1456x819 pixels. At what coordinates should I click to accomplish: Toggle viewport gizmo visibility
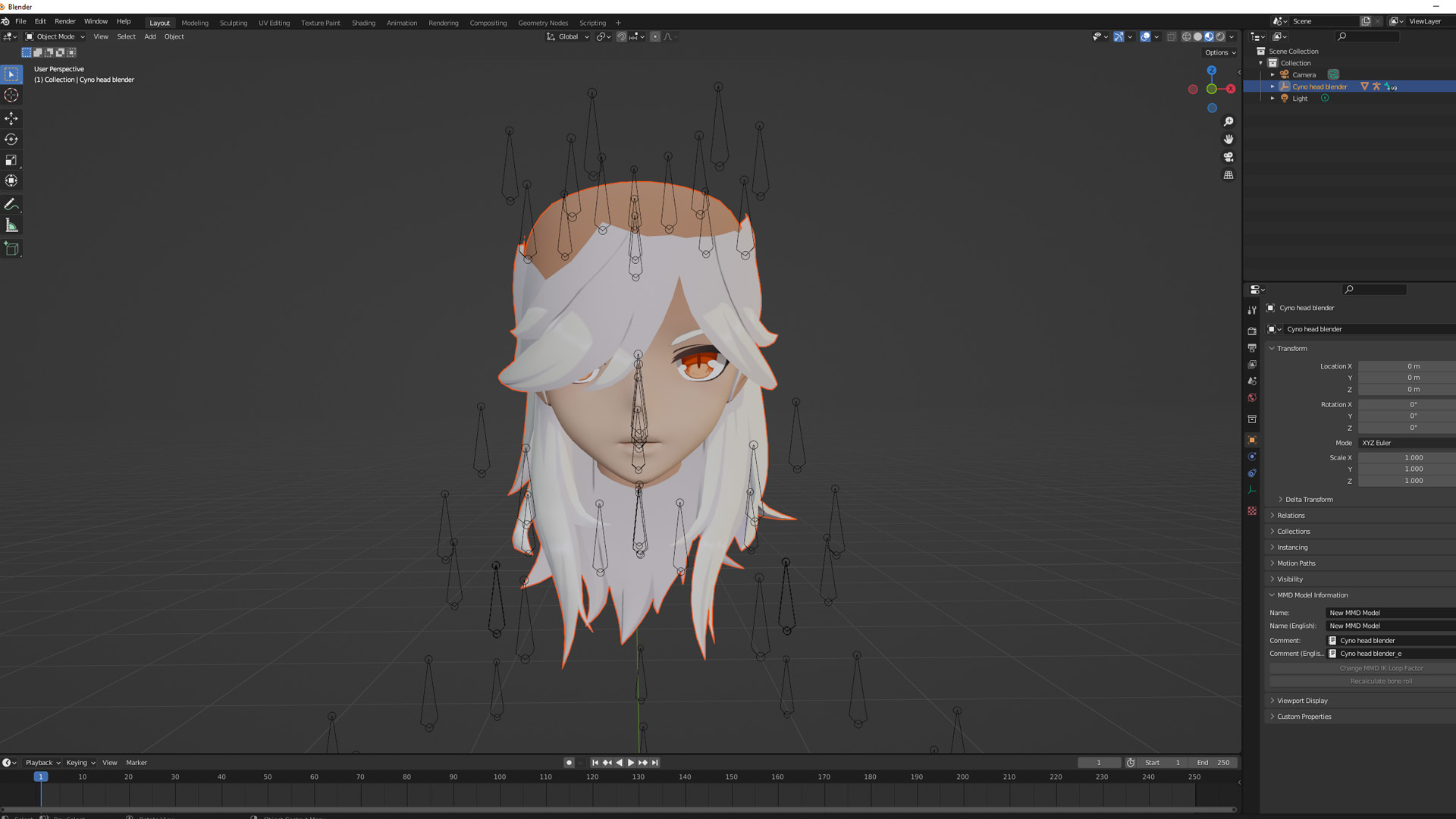[1119, 36]
